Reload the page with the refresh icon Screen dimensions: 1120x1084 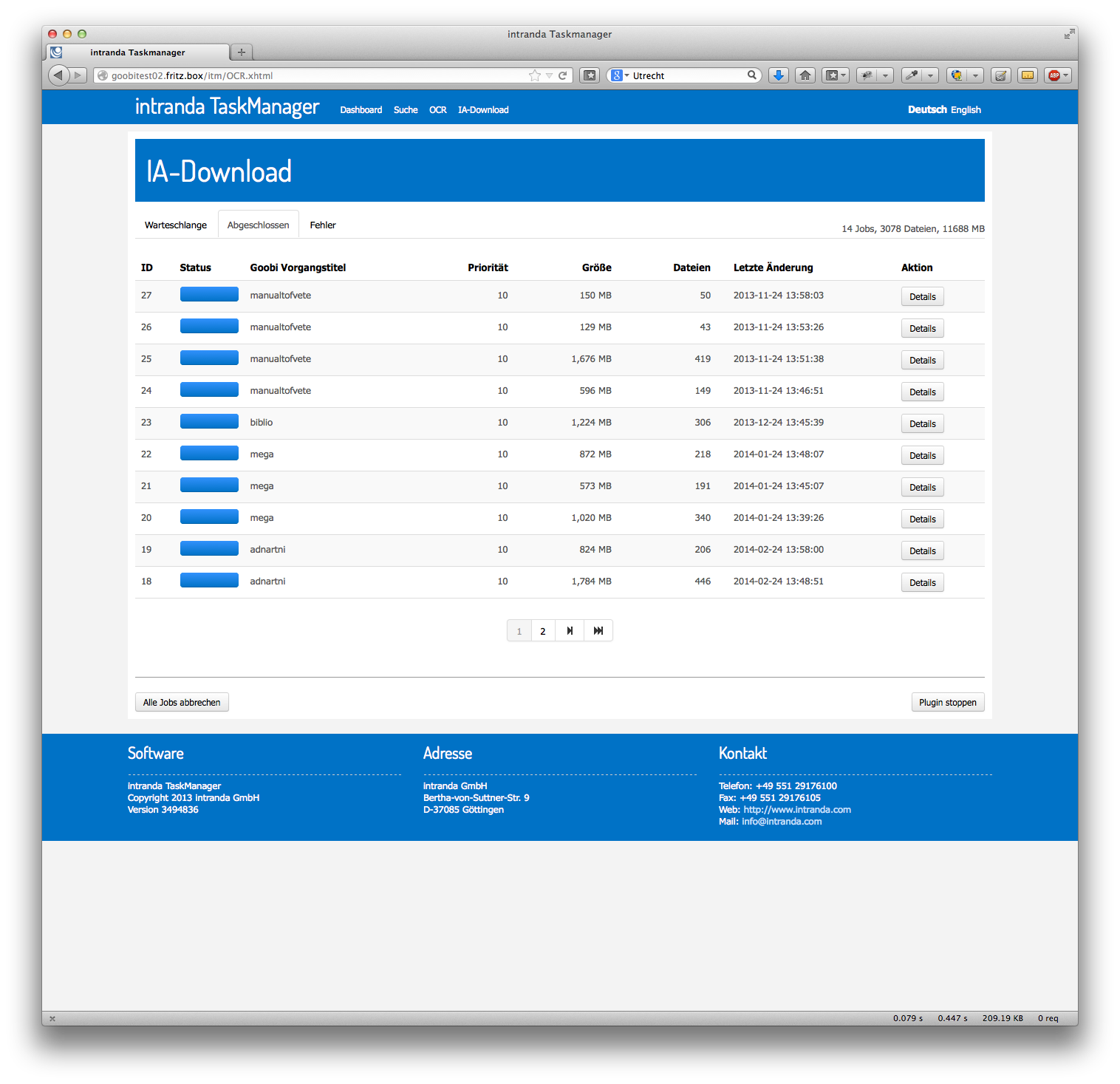point(562,75)
